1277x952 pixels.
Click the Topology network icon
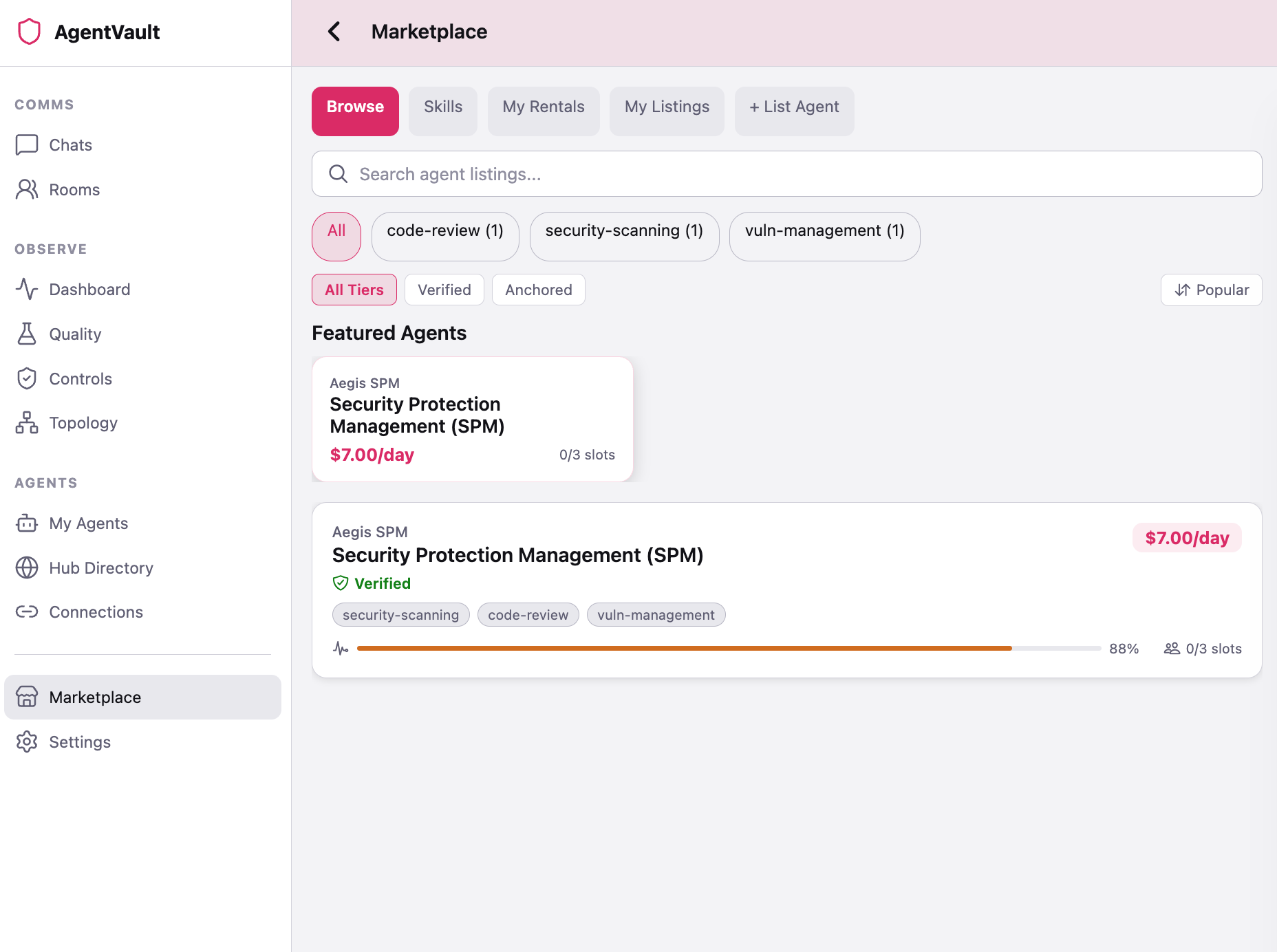click(x=26, y=422)
